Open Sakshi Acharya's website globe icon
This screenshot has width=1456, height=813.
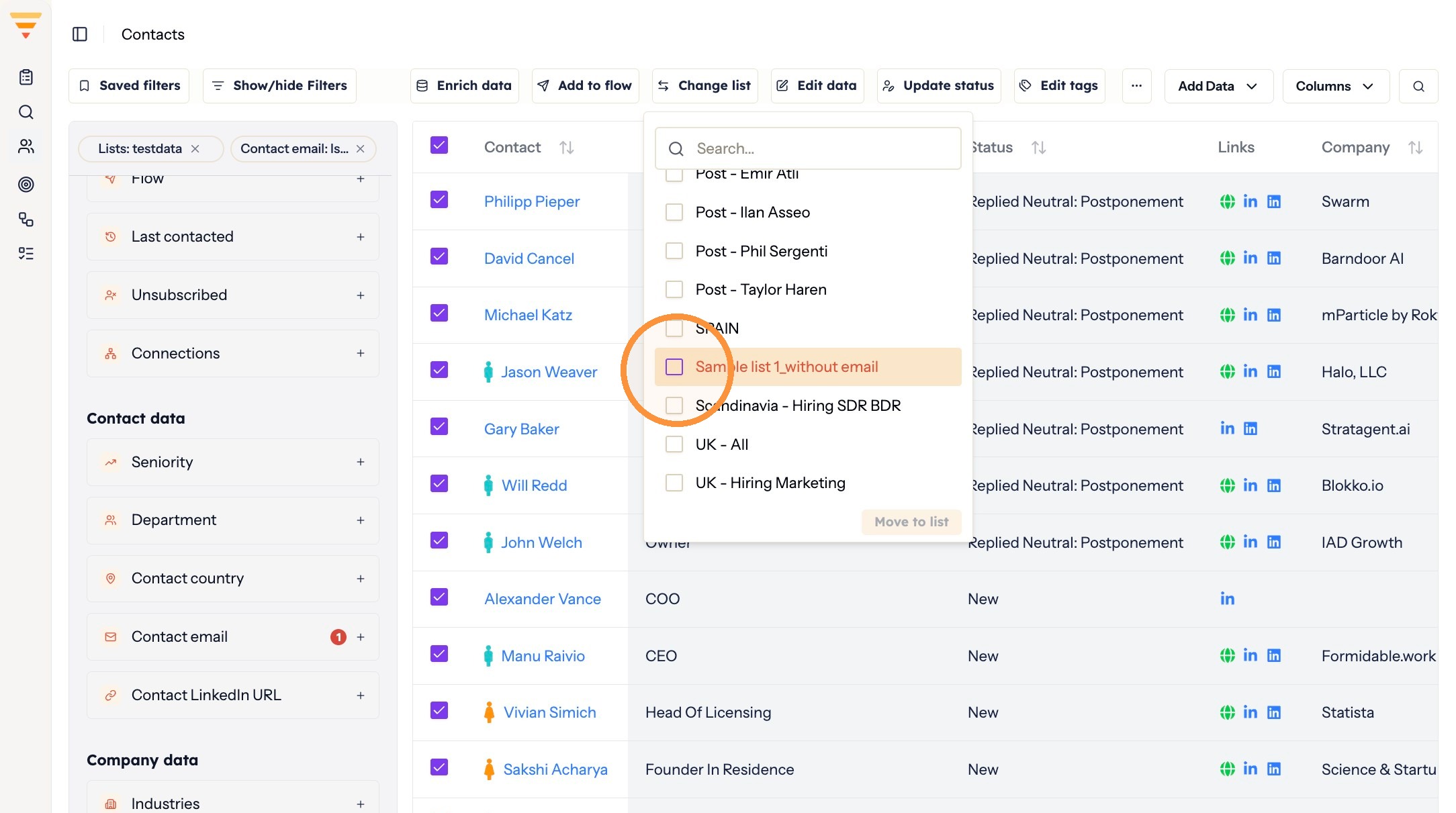pyautogui.click(x=1227, y=769)
